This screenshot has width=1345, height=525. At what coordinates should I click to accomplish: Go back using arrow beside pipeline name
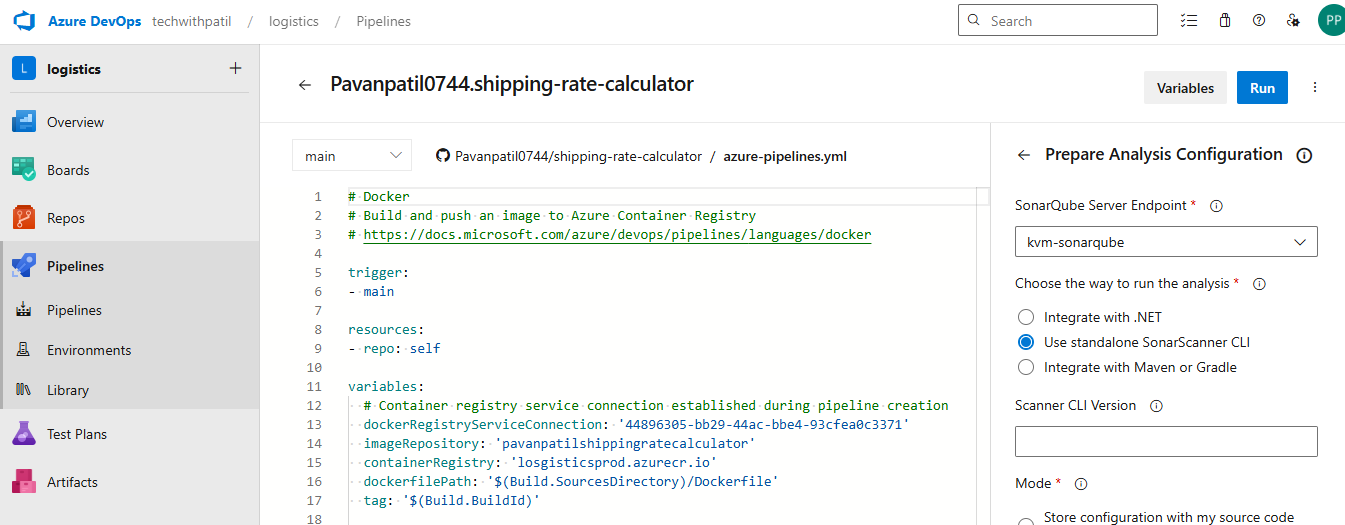(x=305, y=86)
